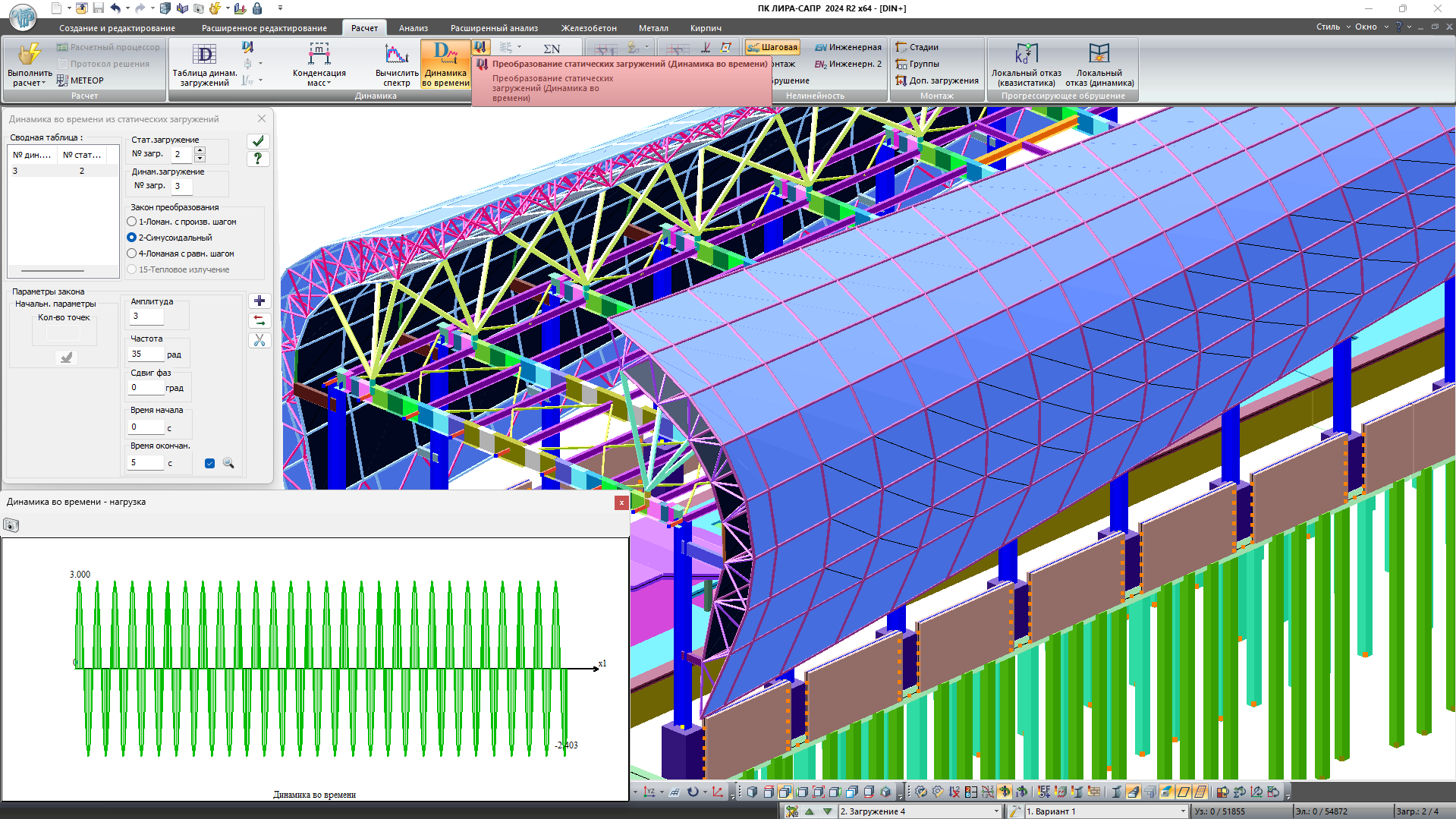Click the plus icon to add law
Image resolution: width=1456 pixels, height=819 pixels.
[x=259, y=301]
